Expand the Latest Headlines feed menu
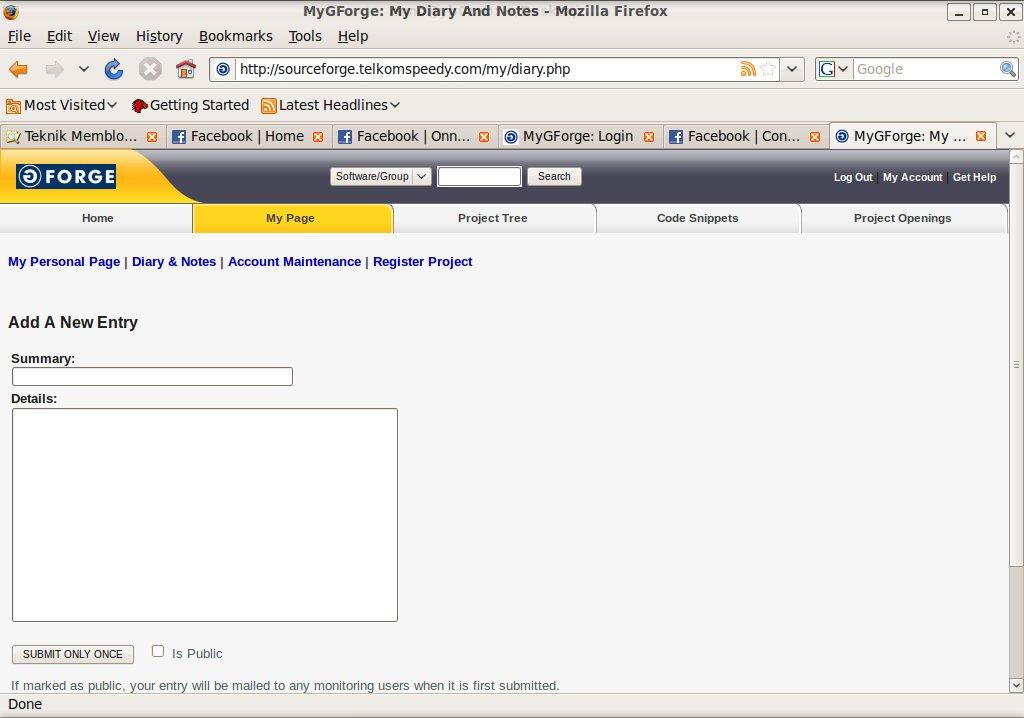The image size is (1024, 718). pos(330,105)
